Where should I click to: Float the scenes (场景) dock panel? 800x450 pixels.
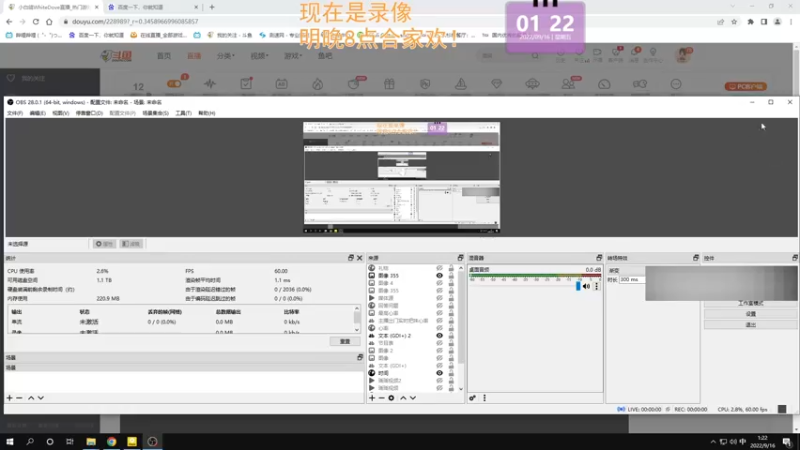360,357
